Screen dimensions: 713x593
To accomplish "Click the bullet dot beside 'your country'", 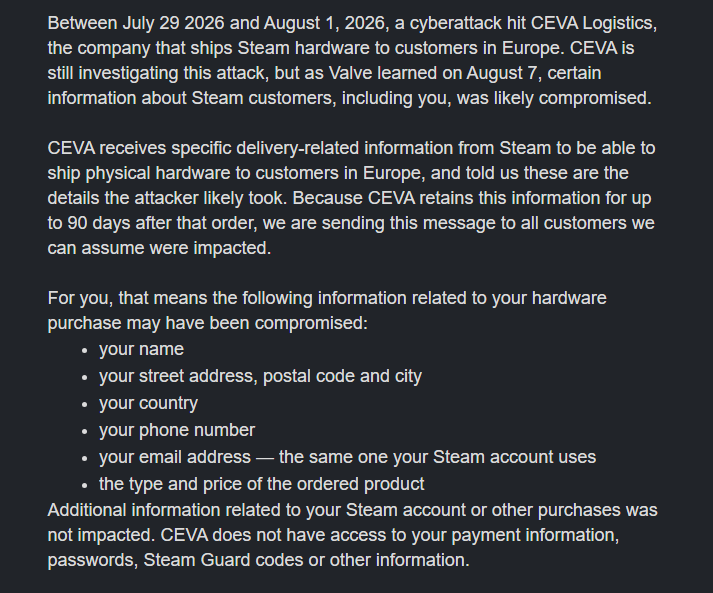I will coord(85,404).
